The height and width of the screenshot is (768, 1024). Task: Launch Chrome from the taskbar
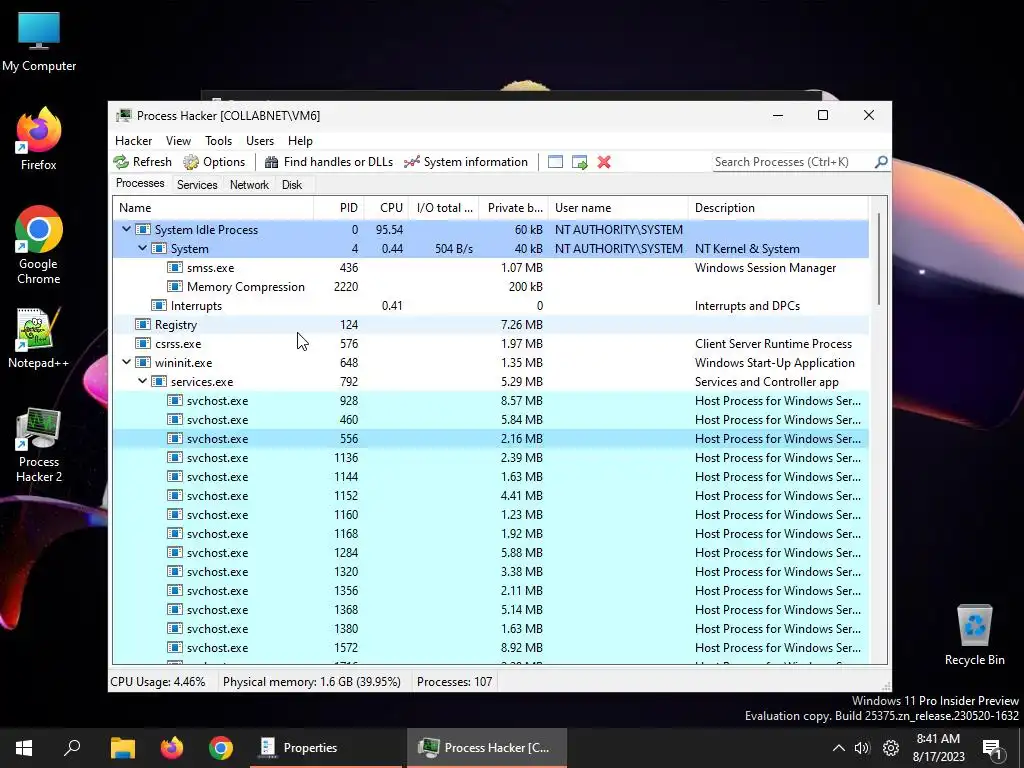click(x=221, y=748)
